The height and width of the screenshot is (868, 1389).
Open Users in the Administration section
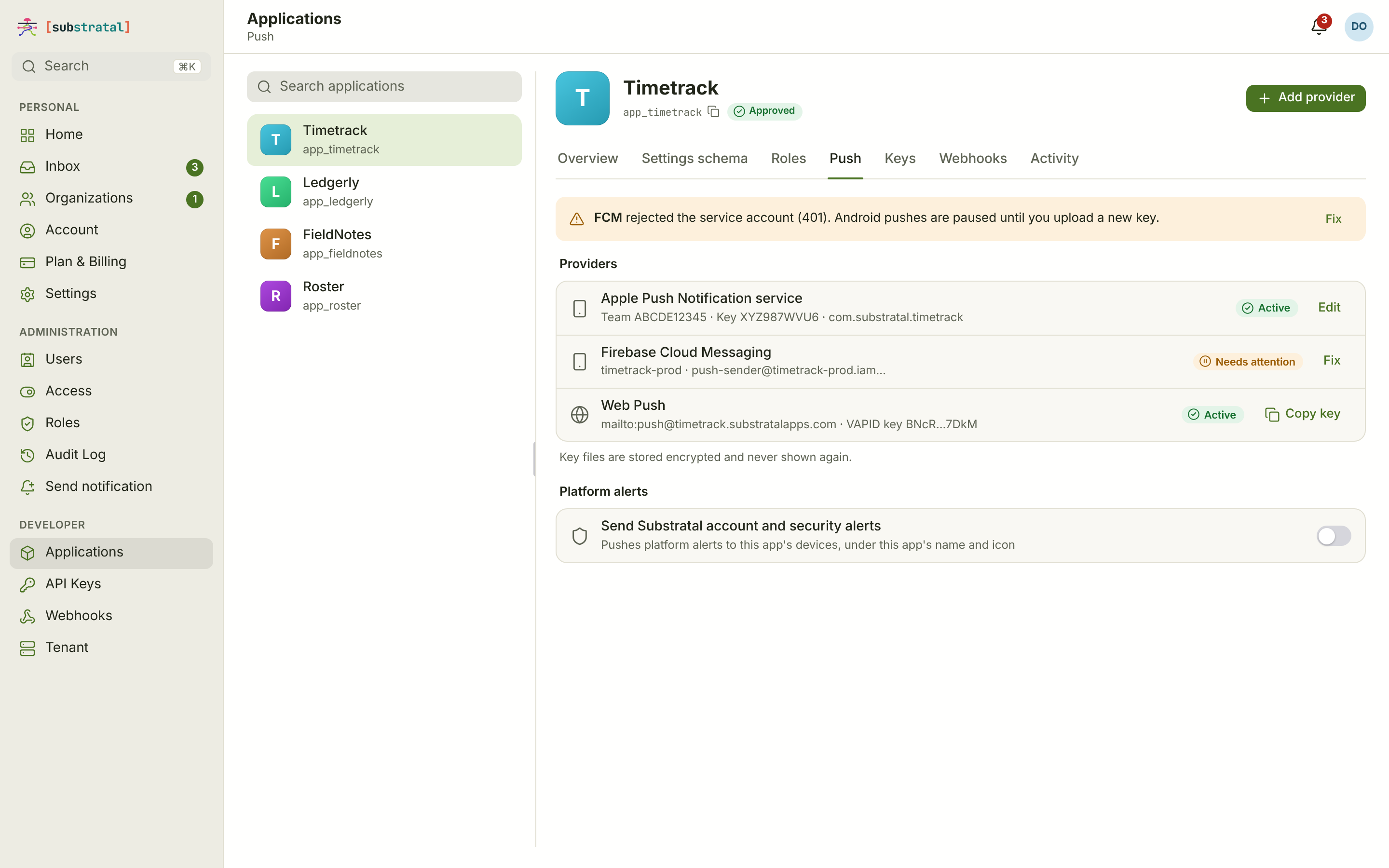coord(111,359)
